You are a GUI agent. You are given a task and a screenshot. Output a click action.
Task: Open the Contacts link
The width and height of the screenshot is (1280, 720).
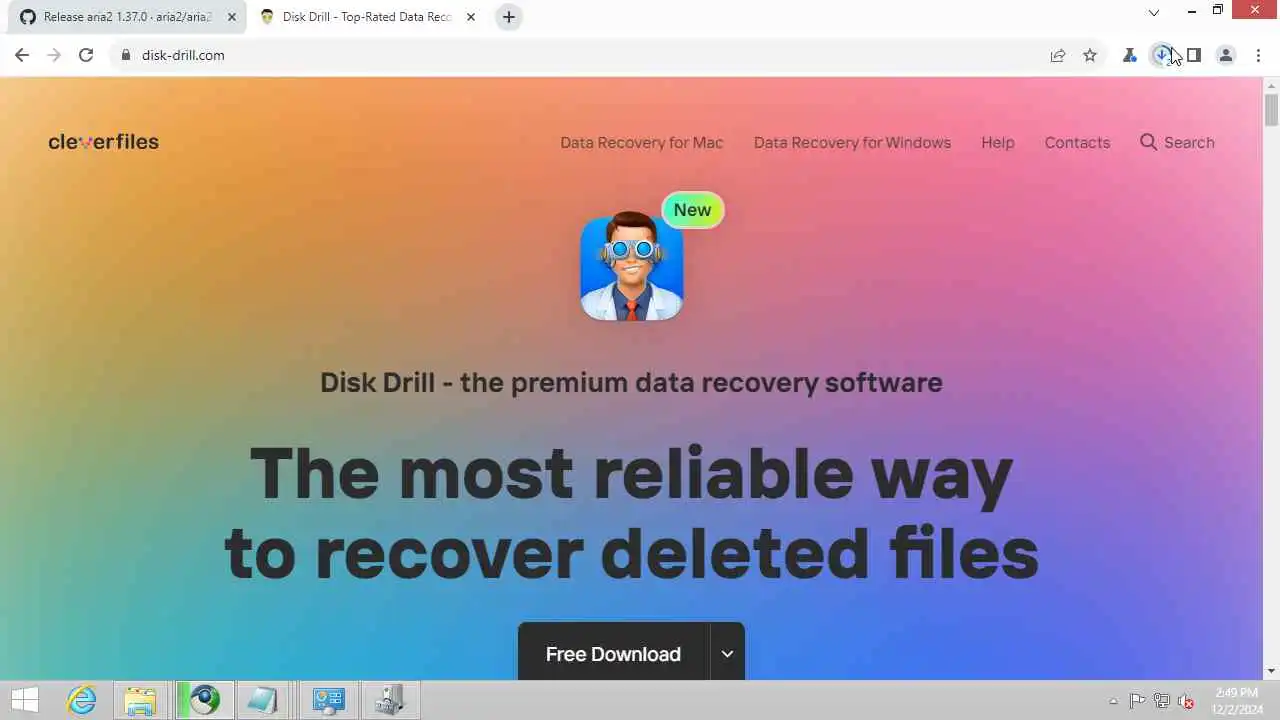[x=1077, y=142]
